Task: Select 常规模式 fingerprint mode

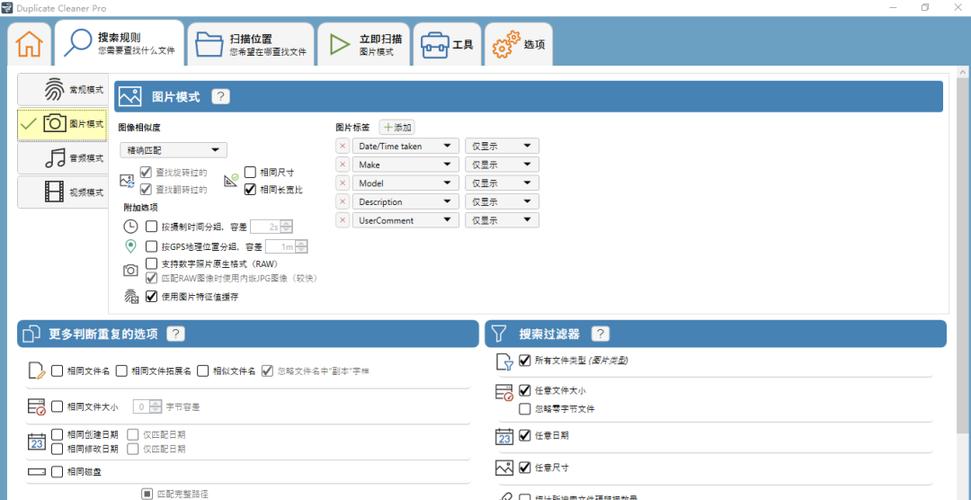Action: (x=62, y=90)
